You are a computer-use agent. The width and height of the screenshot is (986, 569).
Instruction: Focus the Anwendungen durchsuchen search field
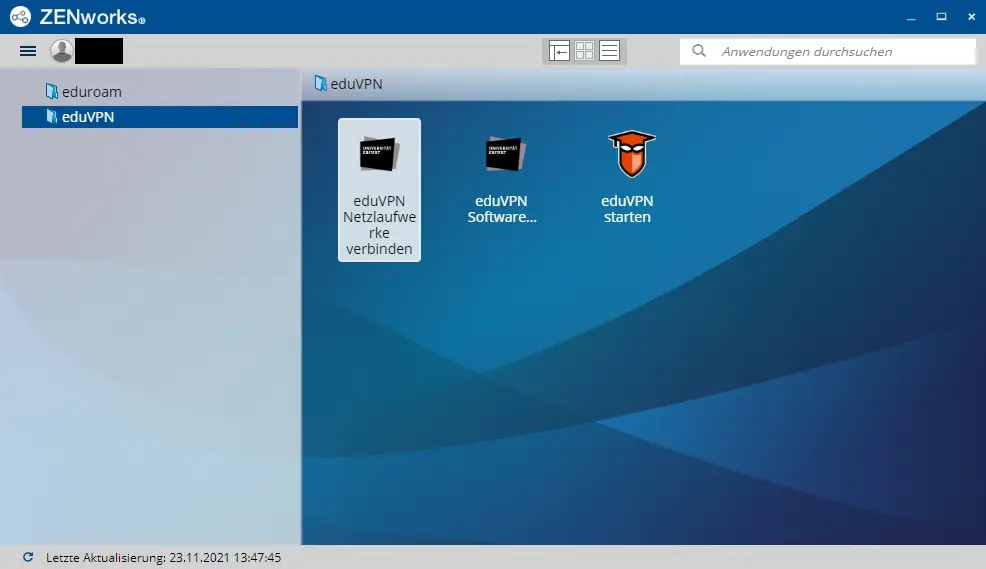click(840, 51)
